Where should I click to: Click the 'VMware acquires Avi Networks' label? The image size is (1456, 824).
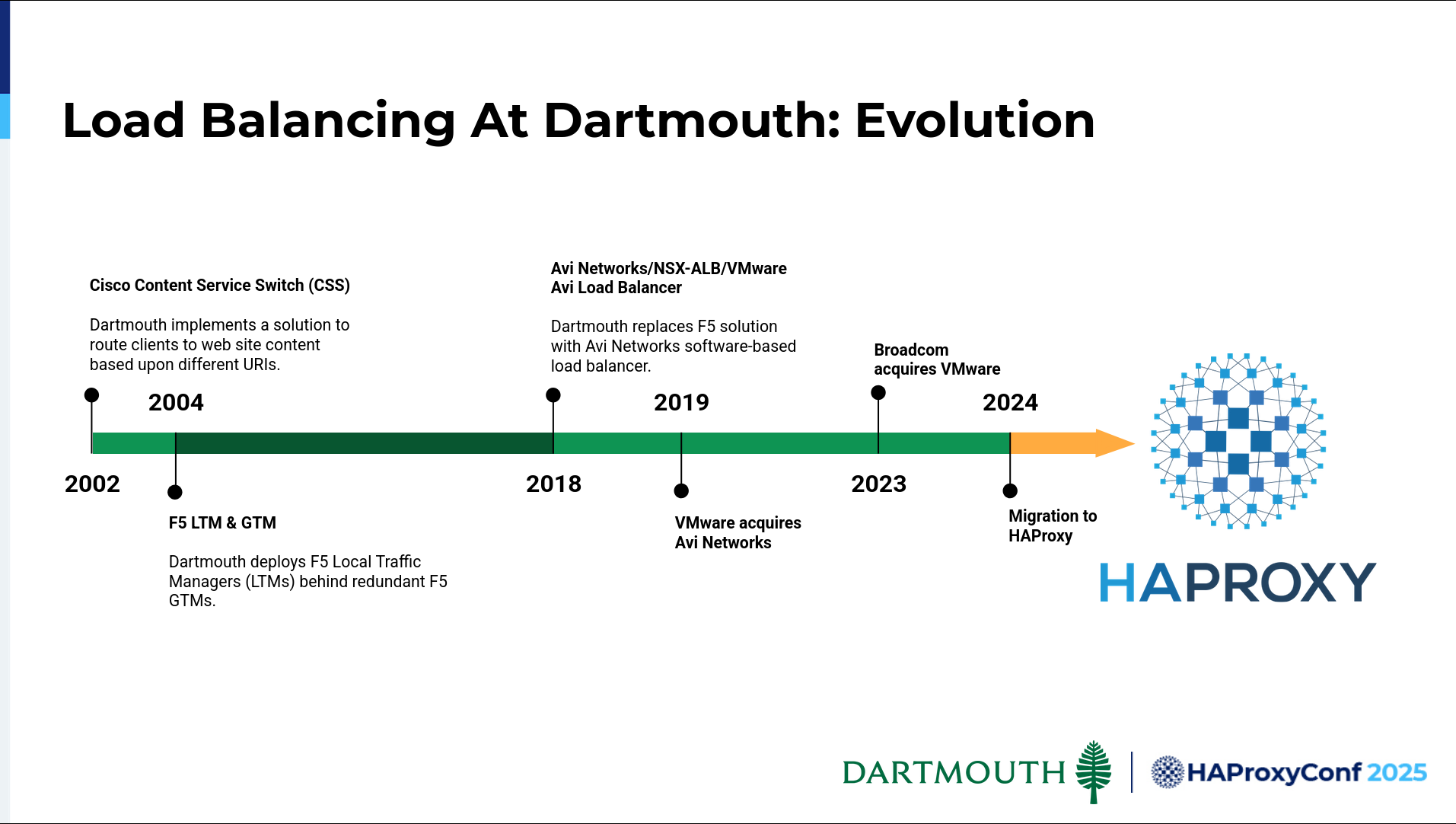(738, 532)
